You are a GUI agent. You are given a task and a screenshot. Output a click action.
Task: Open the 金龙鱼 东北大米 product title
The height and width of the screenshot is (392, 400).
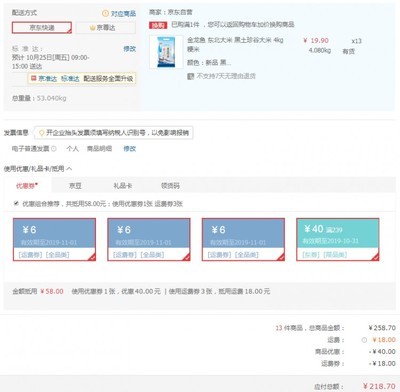click(x=235, y=44)
